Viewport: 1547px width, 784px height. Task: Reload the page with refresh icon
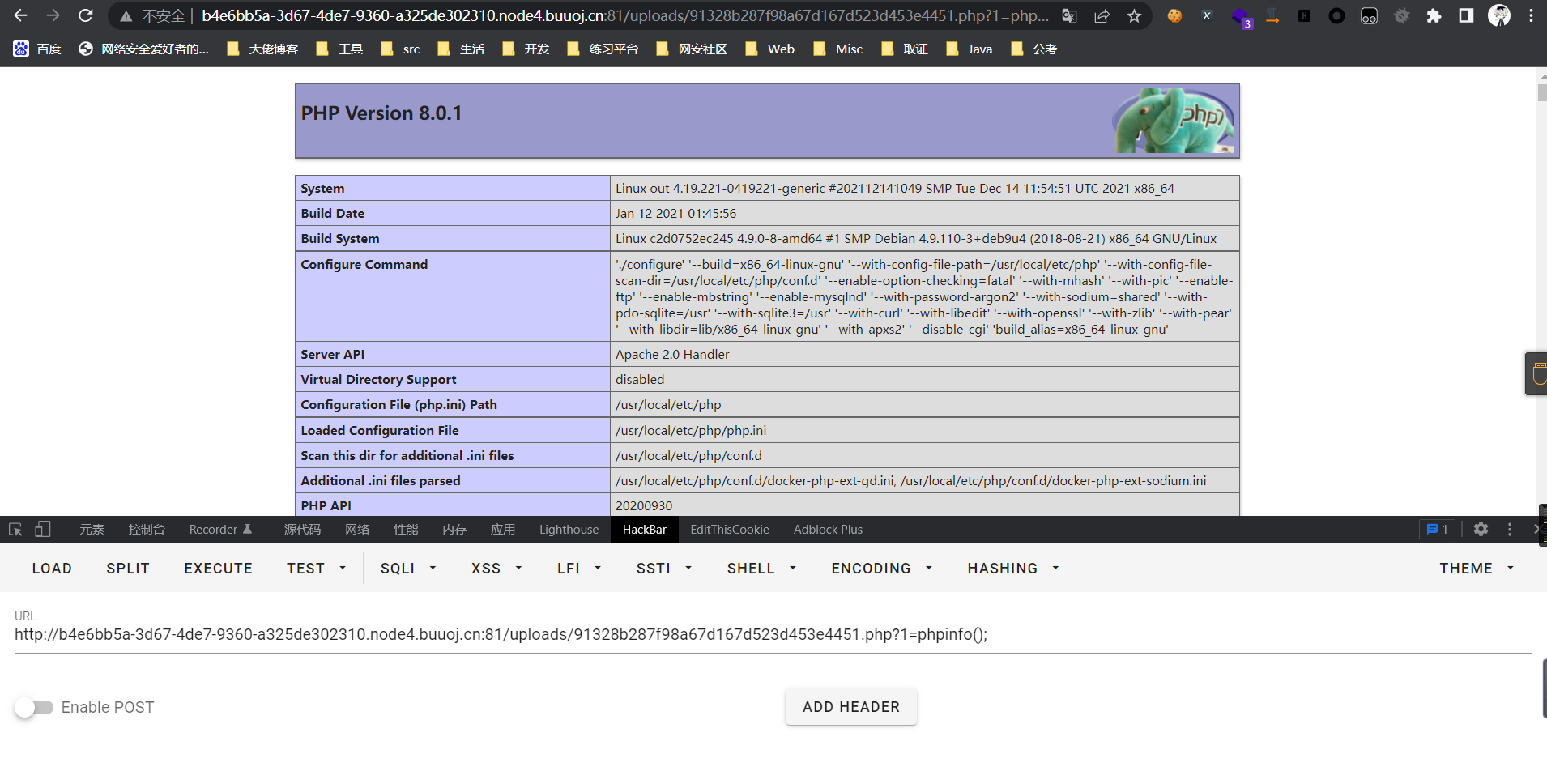[x=86, y=16]
